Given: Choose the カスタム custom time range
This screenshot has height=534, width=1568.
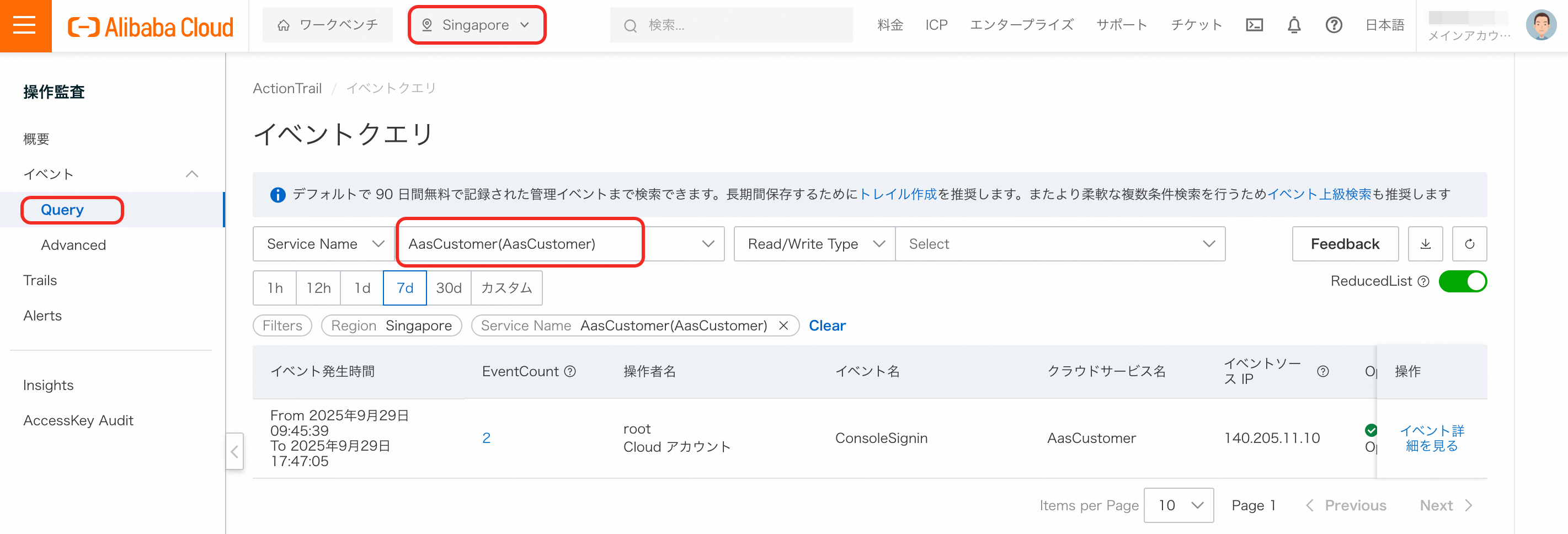Looking at the screenshot, I should point(506,288).
